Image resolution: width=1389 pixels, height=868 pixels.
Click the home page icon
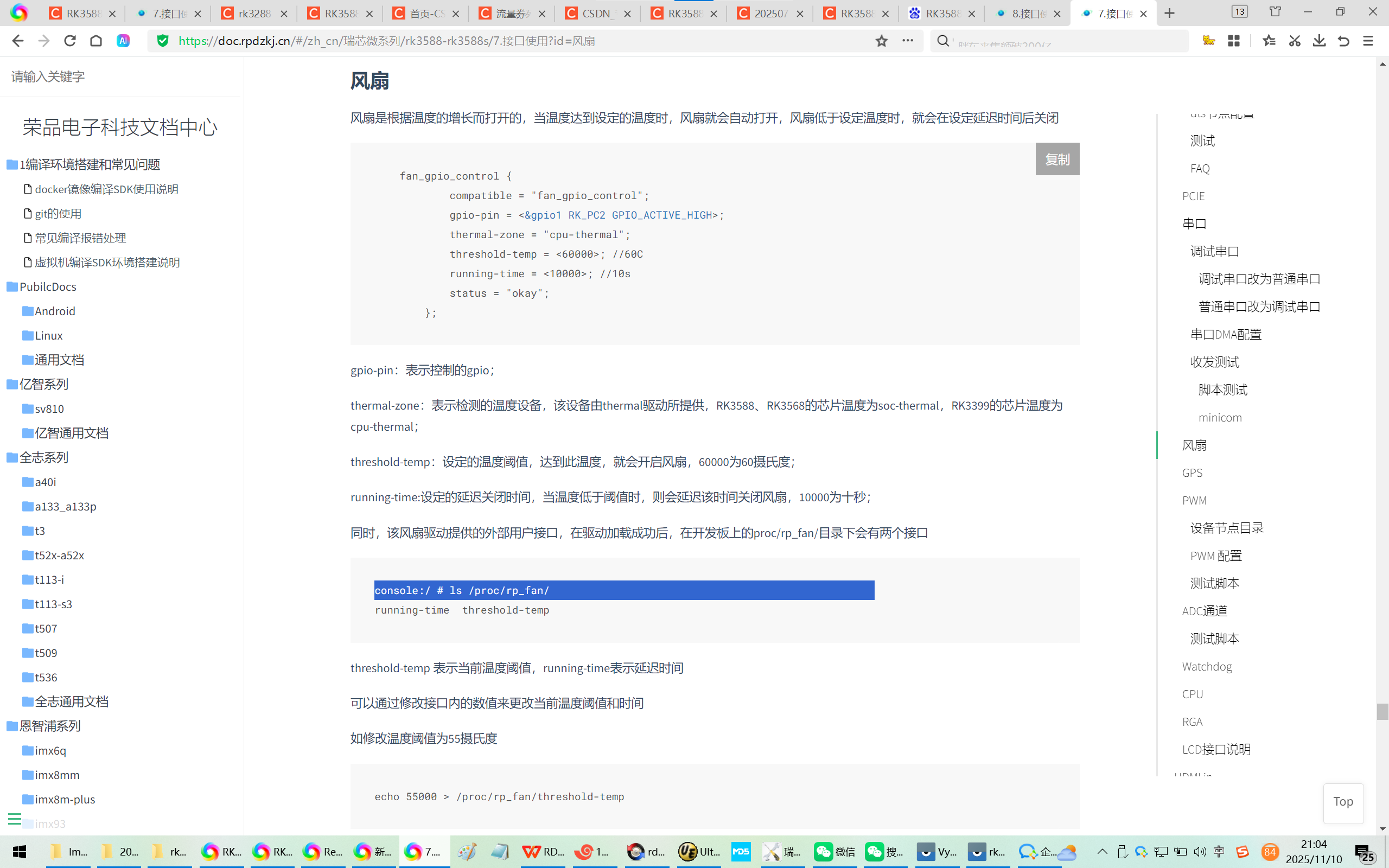[96, 41]
